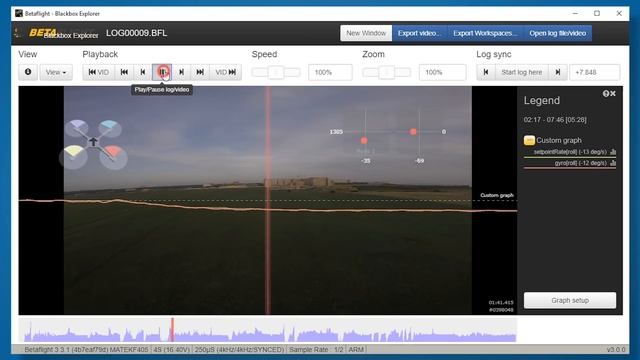This screenshot has height=360, width=640.
Task: Click the Zoom 100% input field
Action: 442,72
